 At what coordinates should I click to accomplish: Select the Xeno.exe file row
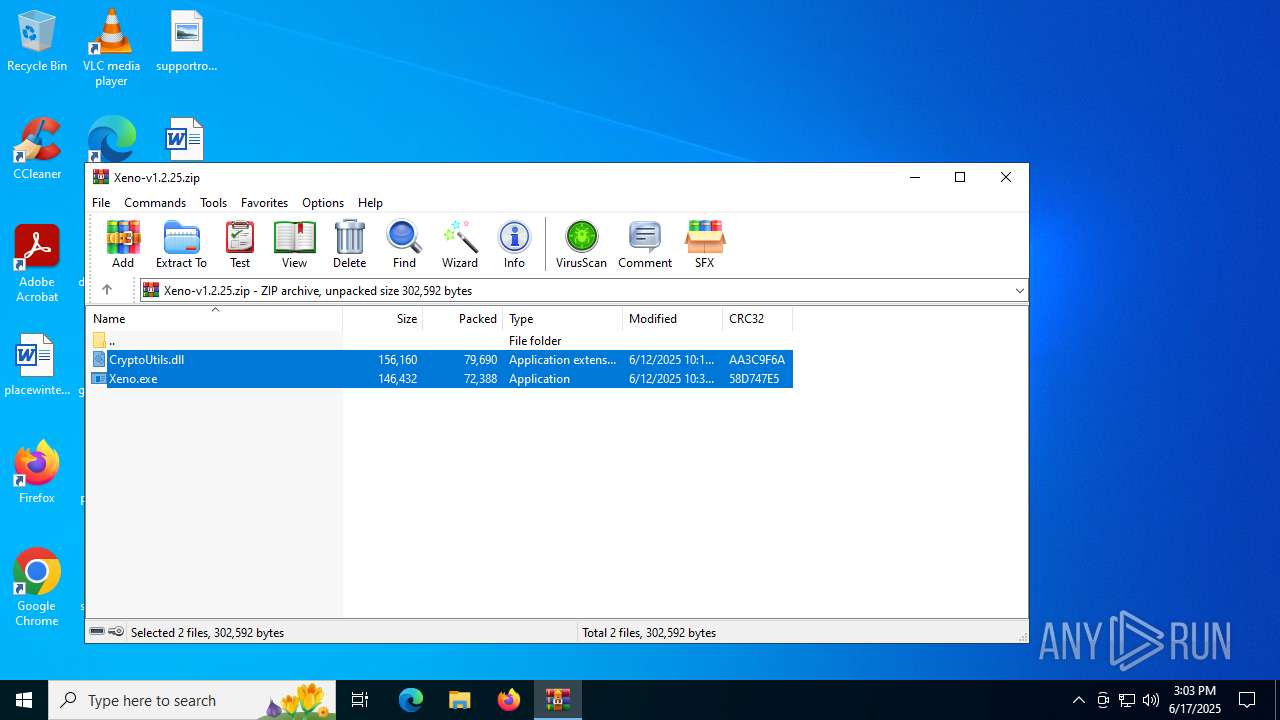click(x=440, y=379)
